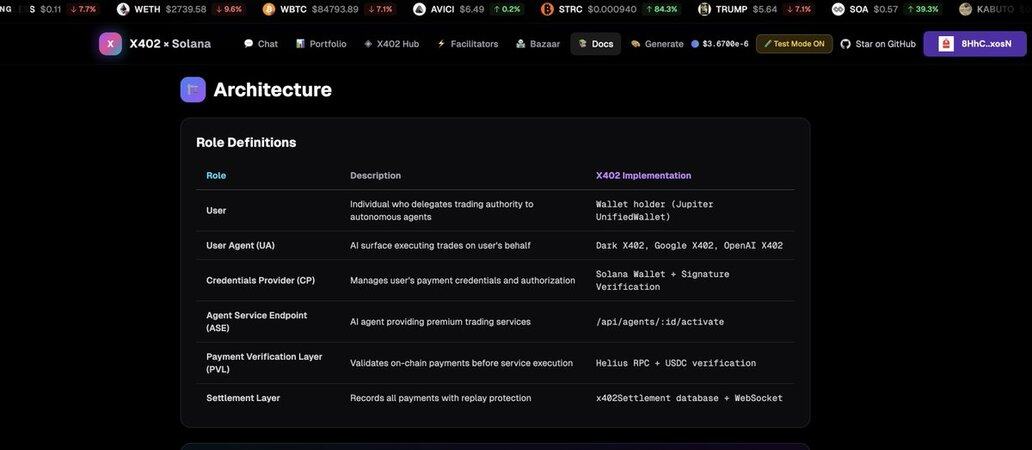Image resolution: width=1032 pixels, height=450 pixels.
Task: Navigate to Bazaar
Action: click(x=538, y=44)
